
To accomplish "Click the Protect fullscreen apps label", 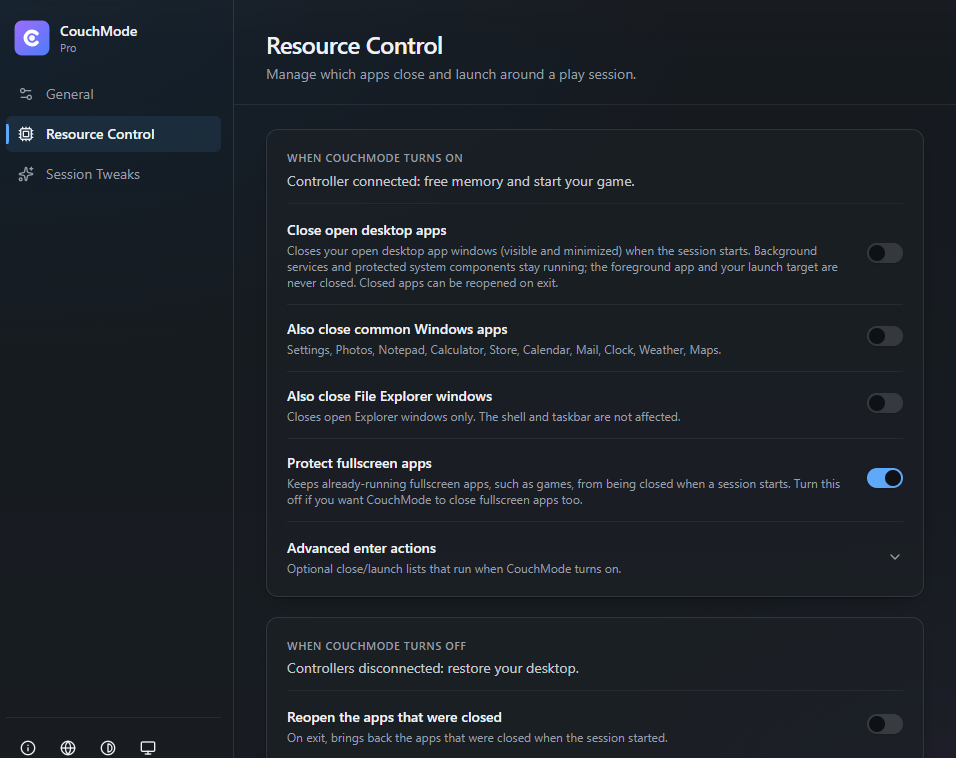I will 359,463.
